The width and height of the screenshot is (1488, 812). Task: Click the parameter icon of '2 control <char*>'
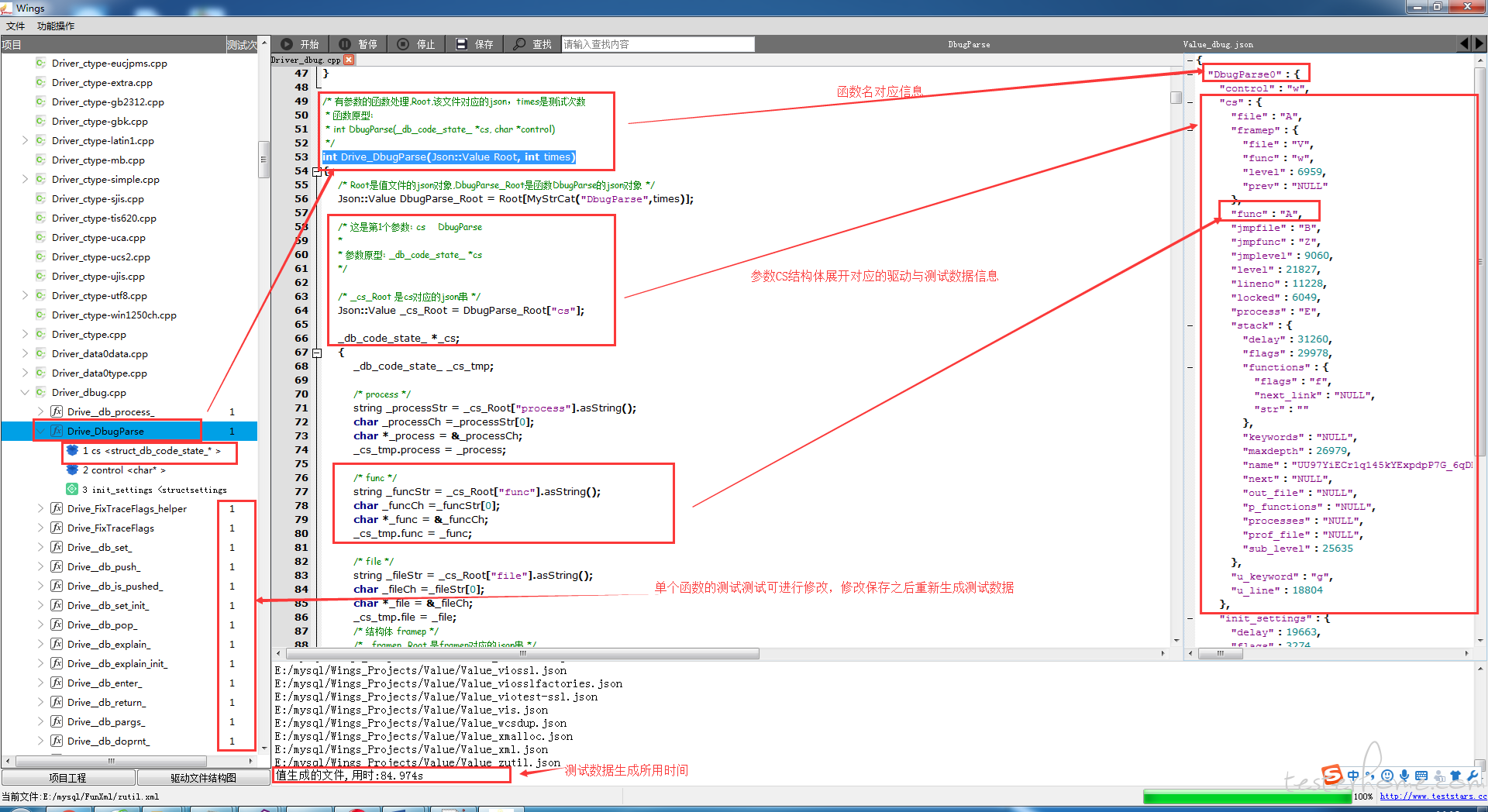(72, 470)
